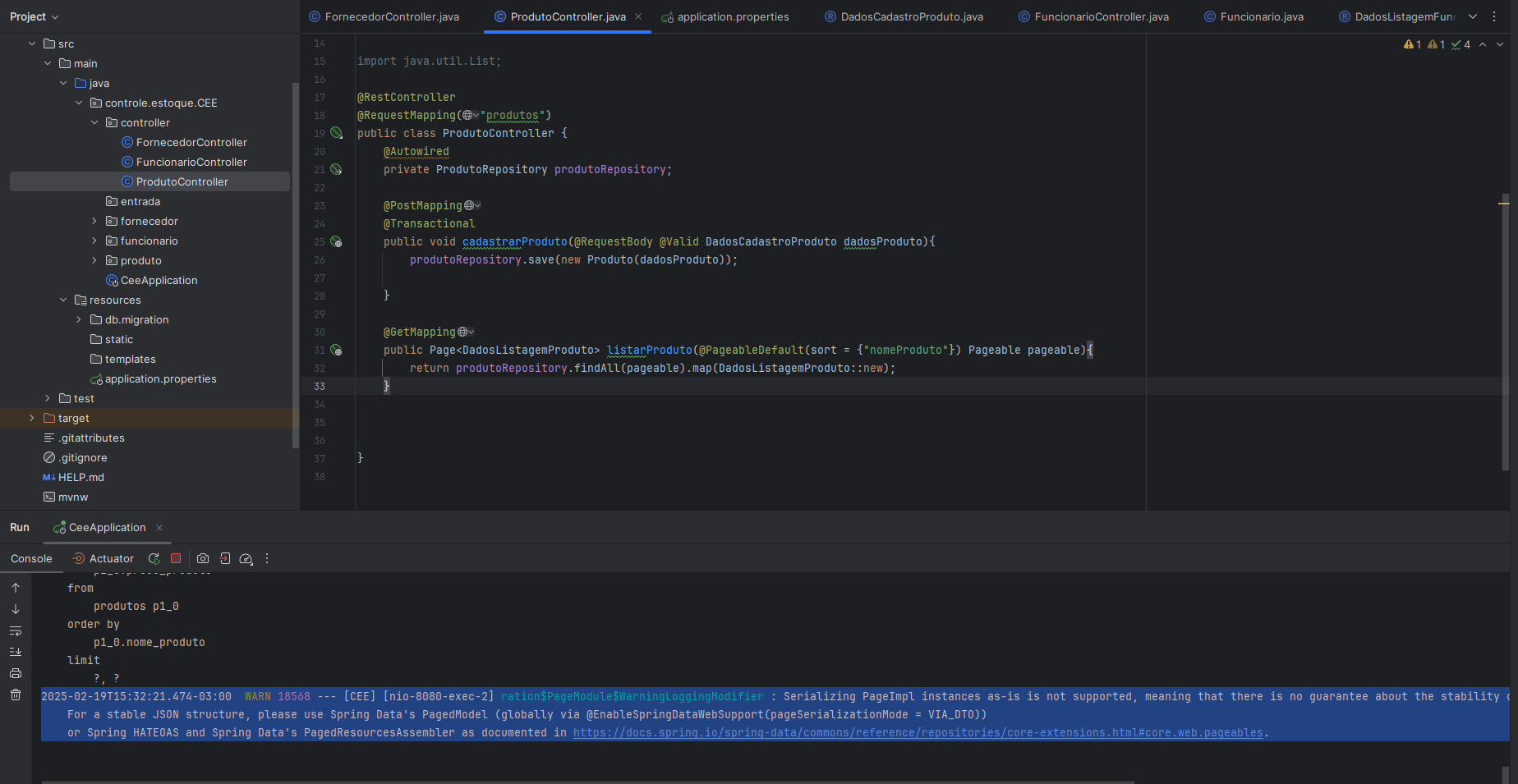This screenshot has width=1518, height=784.
Task: Open the globe URL dropdown next to @GetMapping
Action: pos(466,332)
